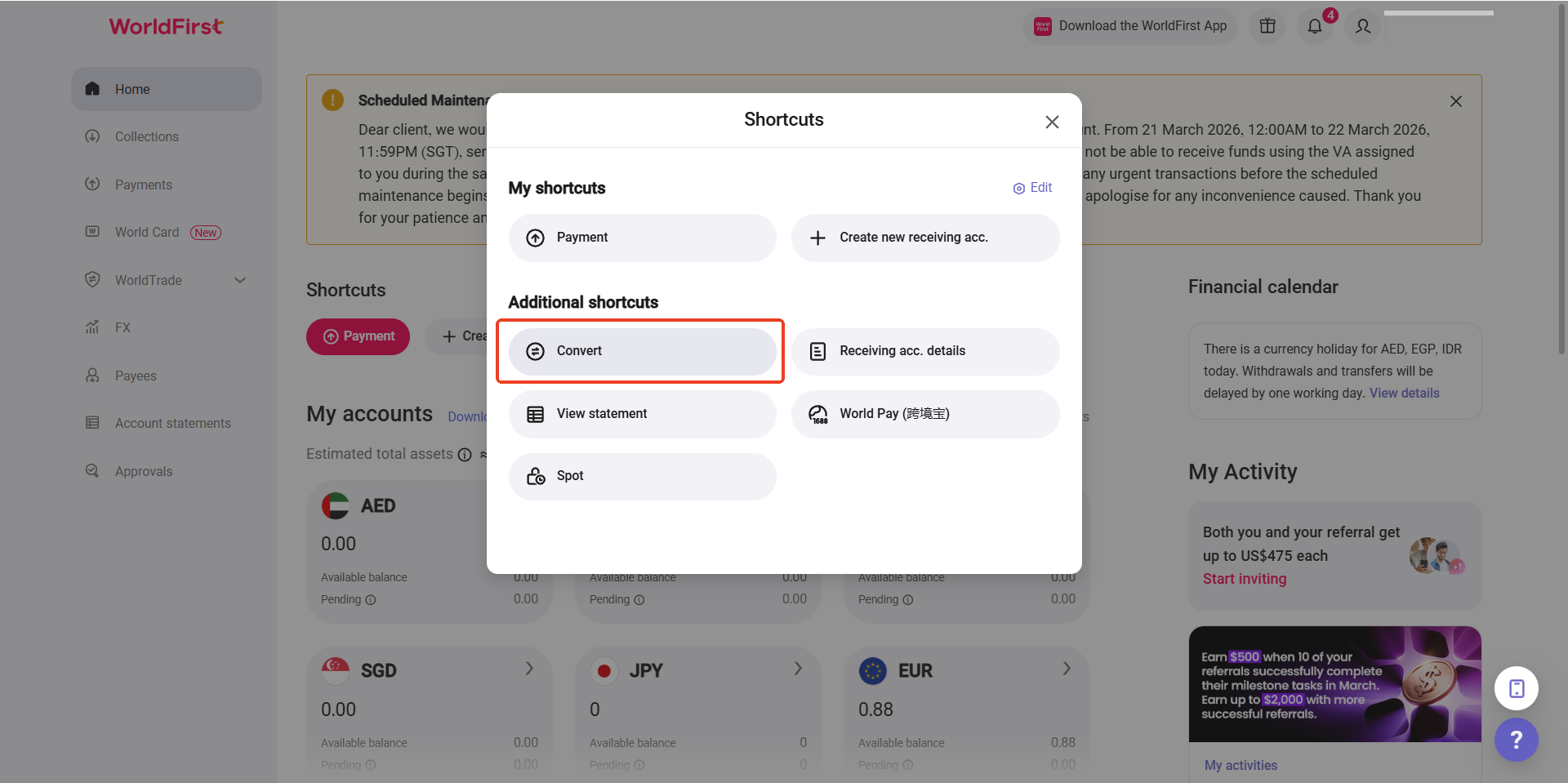Open the EUR account chevron
1568x783 pixels.
coord(1067,669)
